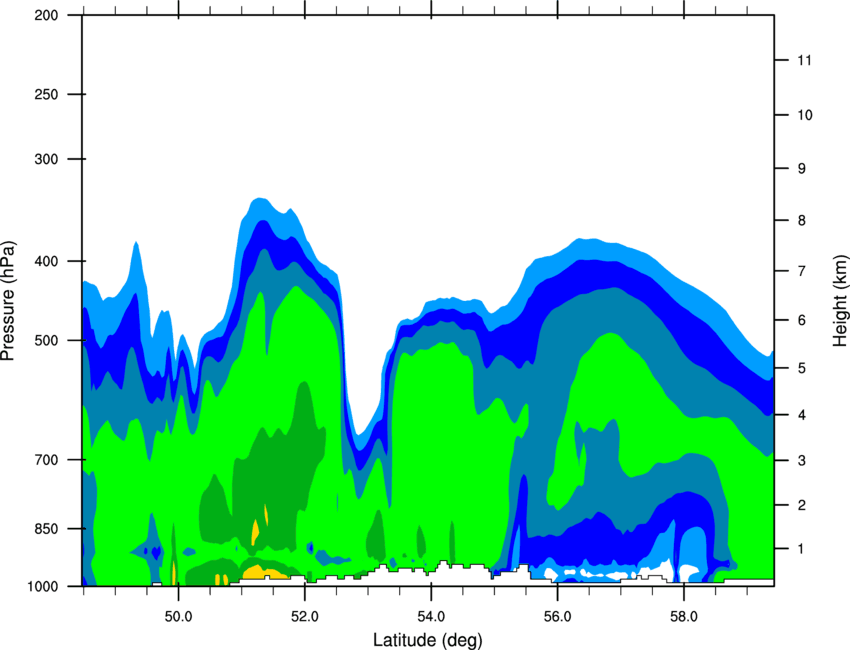Click the 700 pressure tick label
The height and width of the screenshot is (650, 850).
tap(46, 460)
